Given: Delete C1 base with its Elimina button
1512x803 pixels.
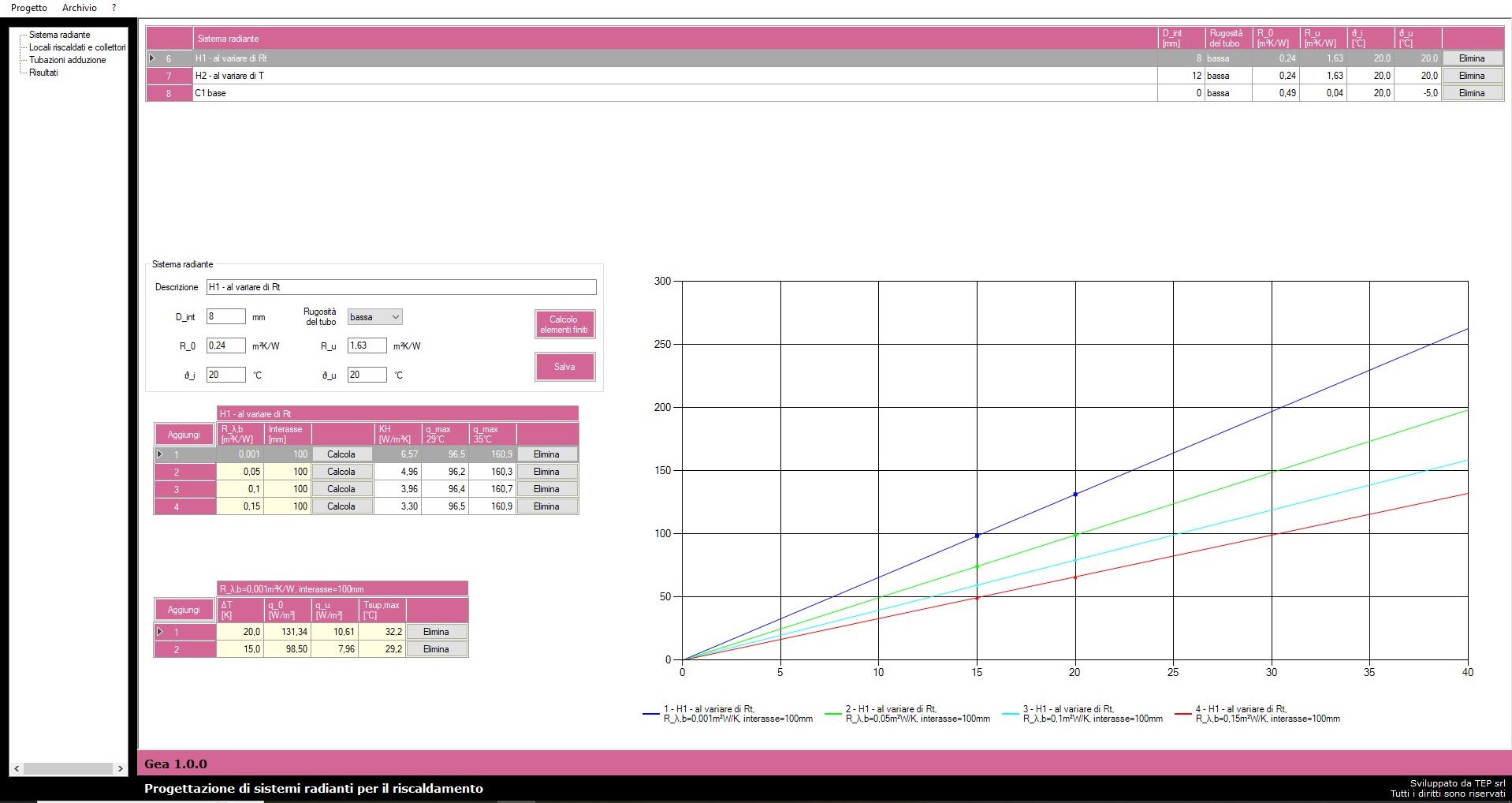Looking at the screenshot, I should [x=1471, y=93].
